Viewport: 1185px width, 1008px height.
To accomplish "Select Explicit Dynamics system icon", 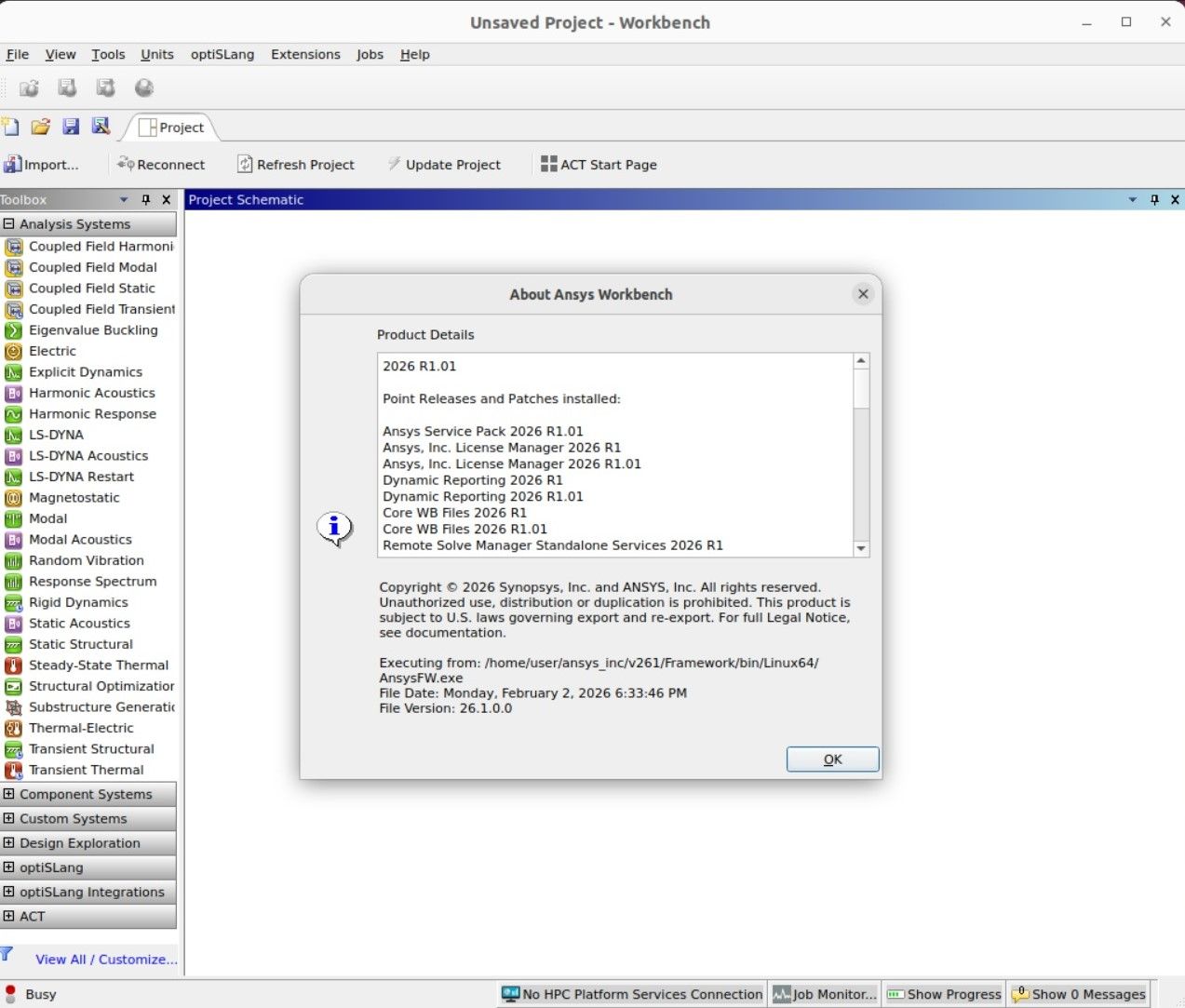I will pos(14,372).
